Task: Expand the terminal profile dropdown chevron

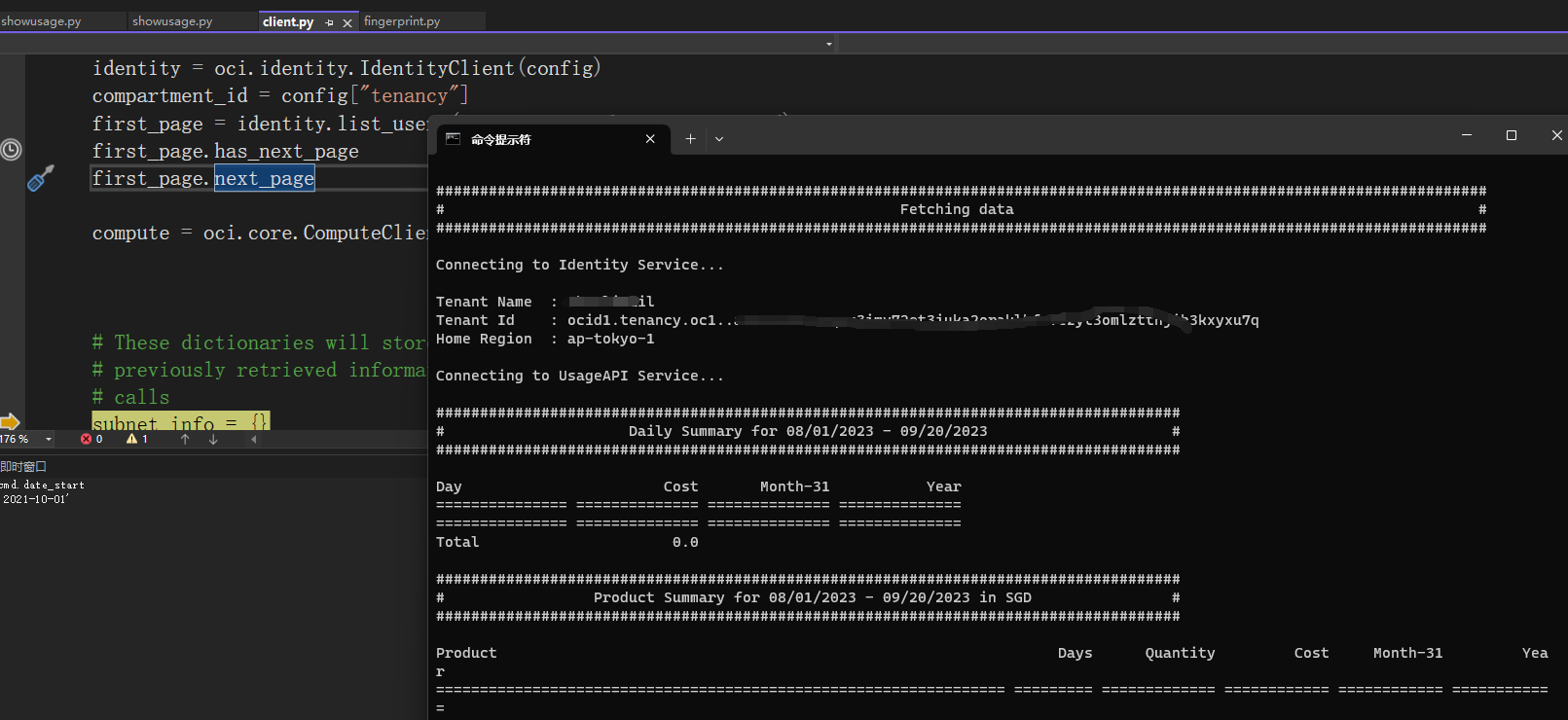Action: pos(719,139)
